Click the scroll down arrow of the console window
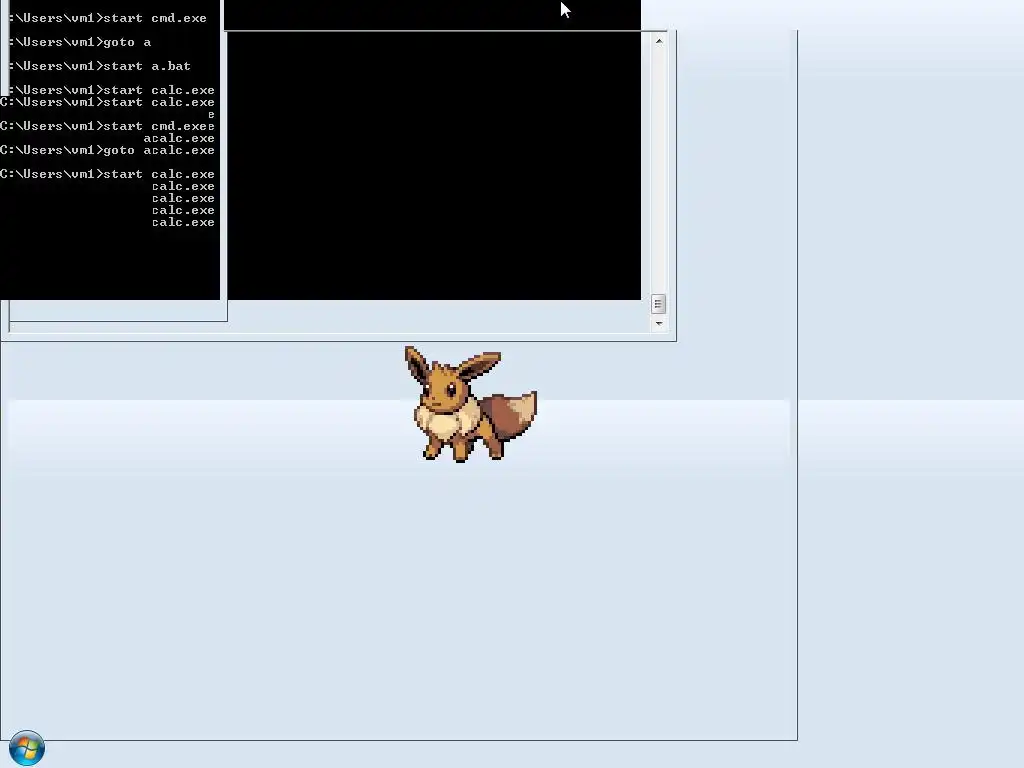This screenshot has width=1024, height=768. point(658,323)
